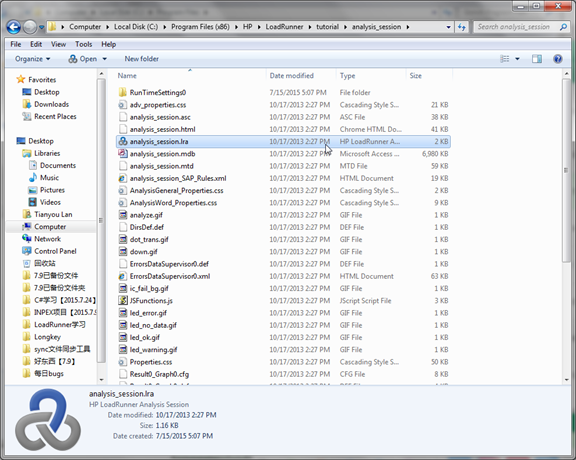Click the Open button in toolbar

[x=83, y=59]
